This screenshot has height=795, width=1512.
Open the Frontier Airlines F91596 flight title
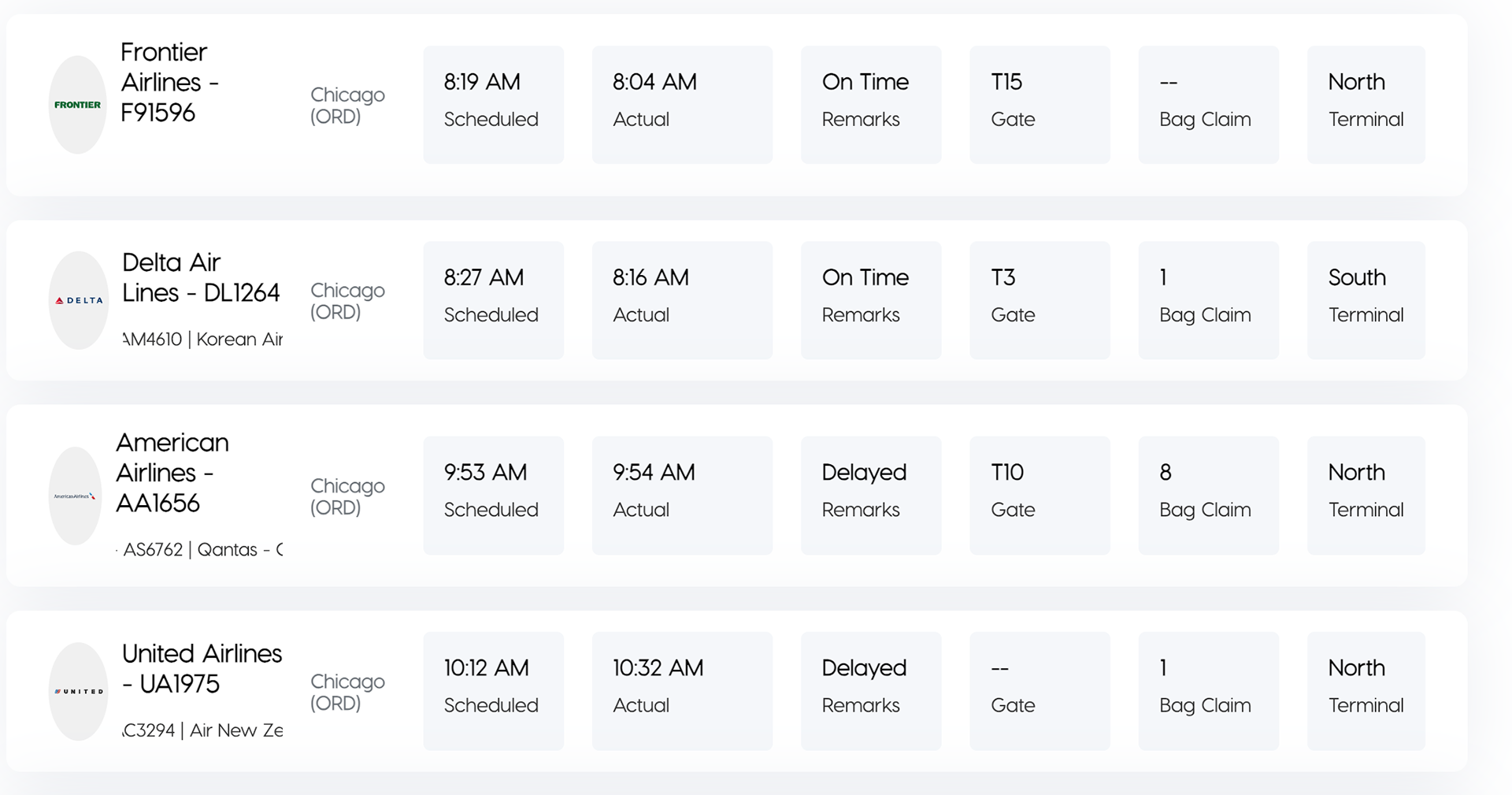point(169,83)
